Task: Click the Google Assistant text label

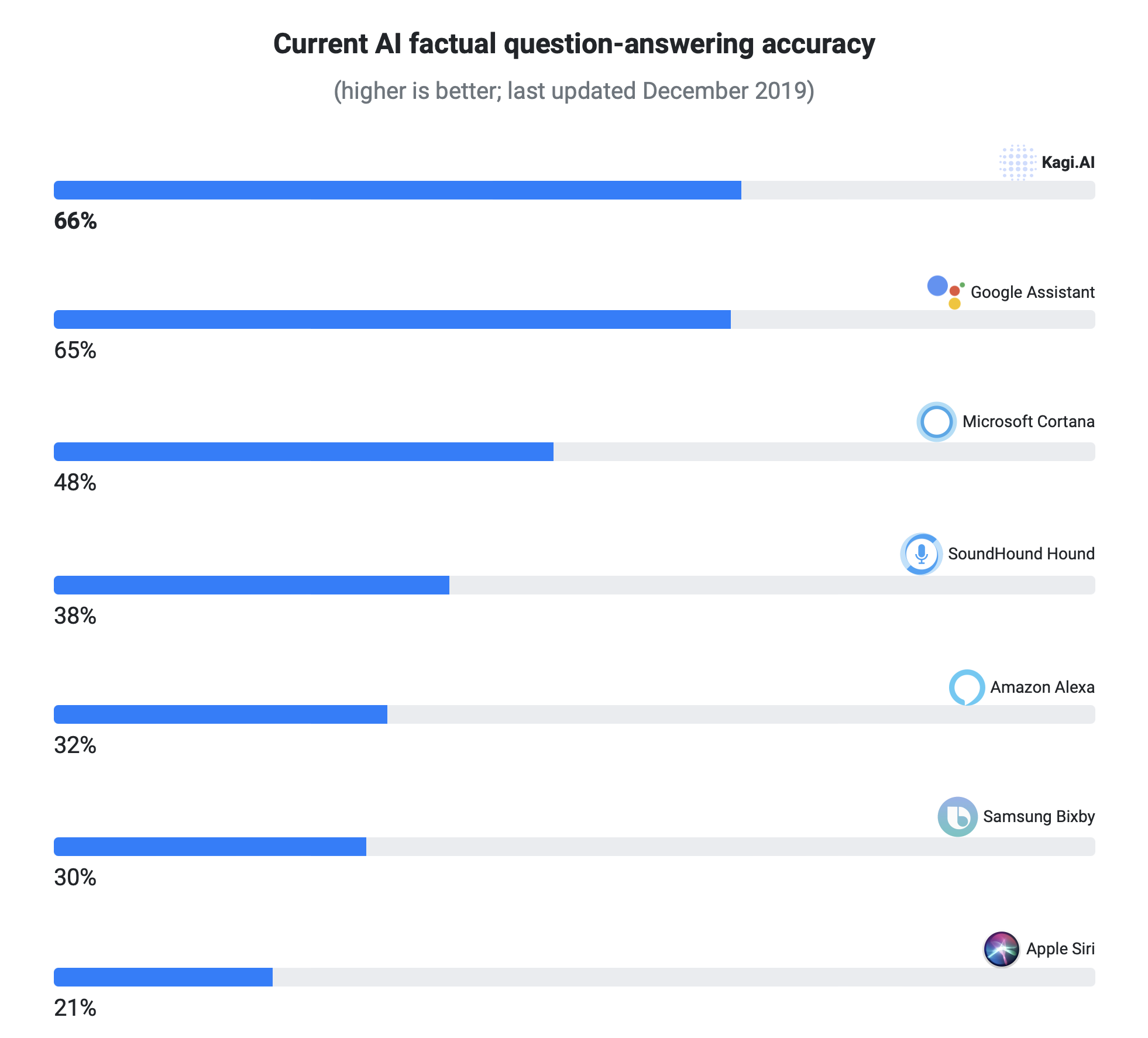Action: (x=1032, y=292)
